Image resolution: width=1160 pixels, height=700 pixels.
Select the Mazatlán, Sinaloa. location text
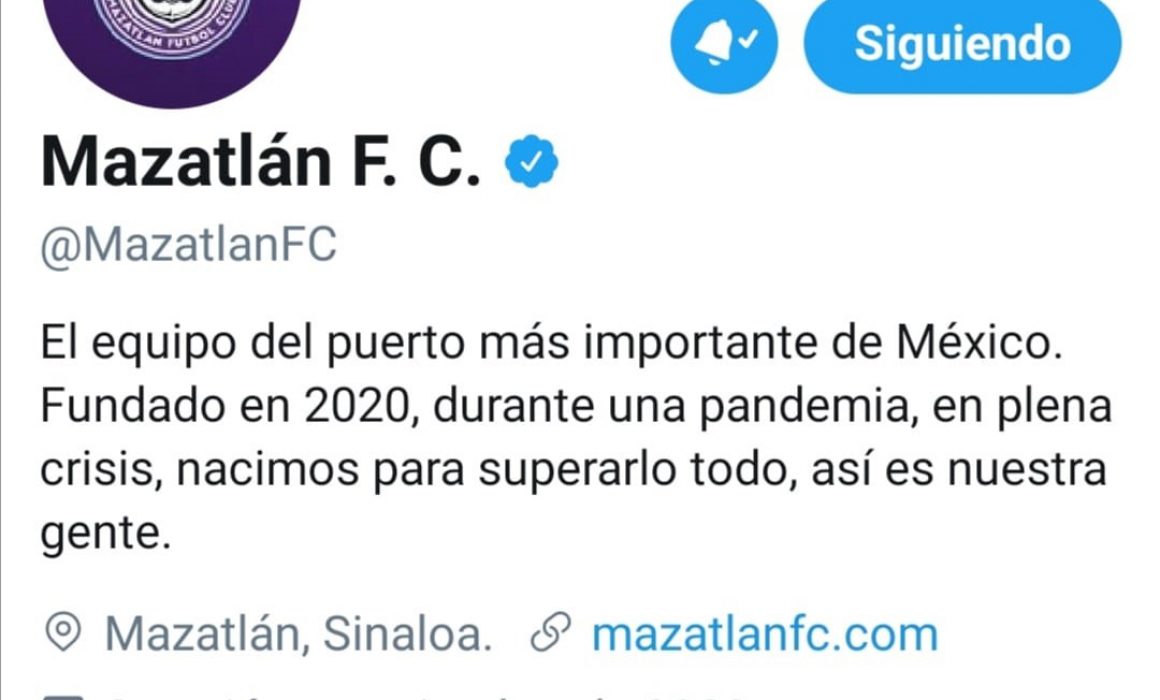(299, 634)
